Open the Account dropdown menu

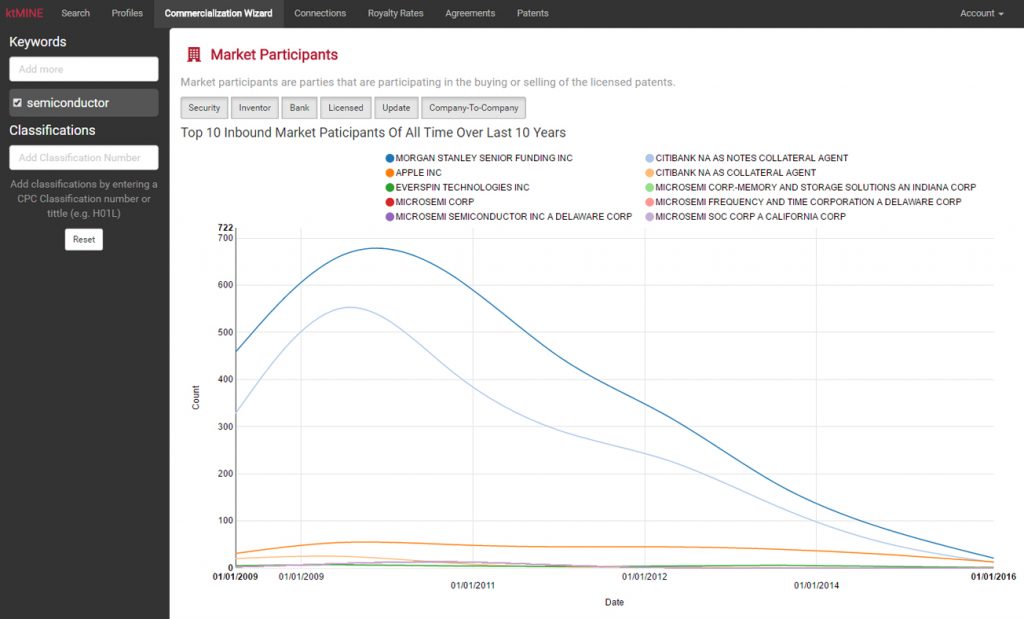(x=981, y=13)
